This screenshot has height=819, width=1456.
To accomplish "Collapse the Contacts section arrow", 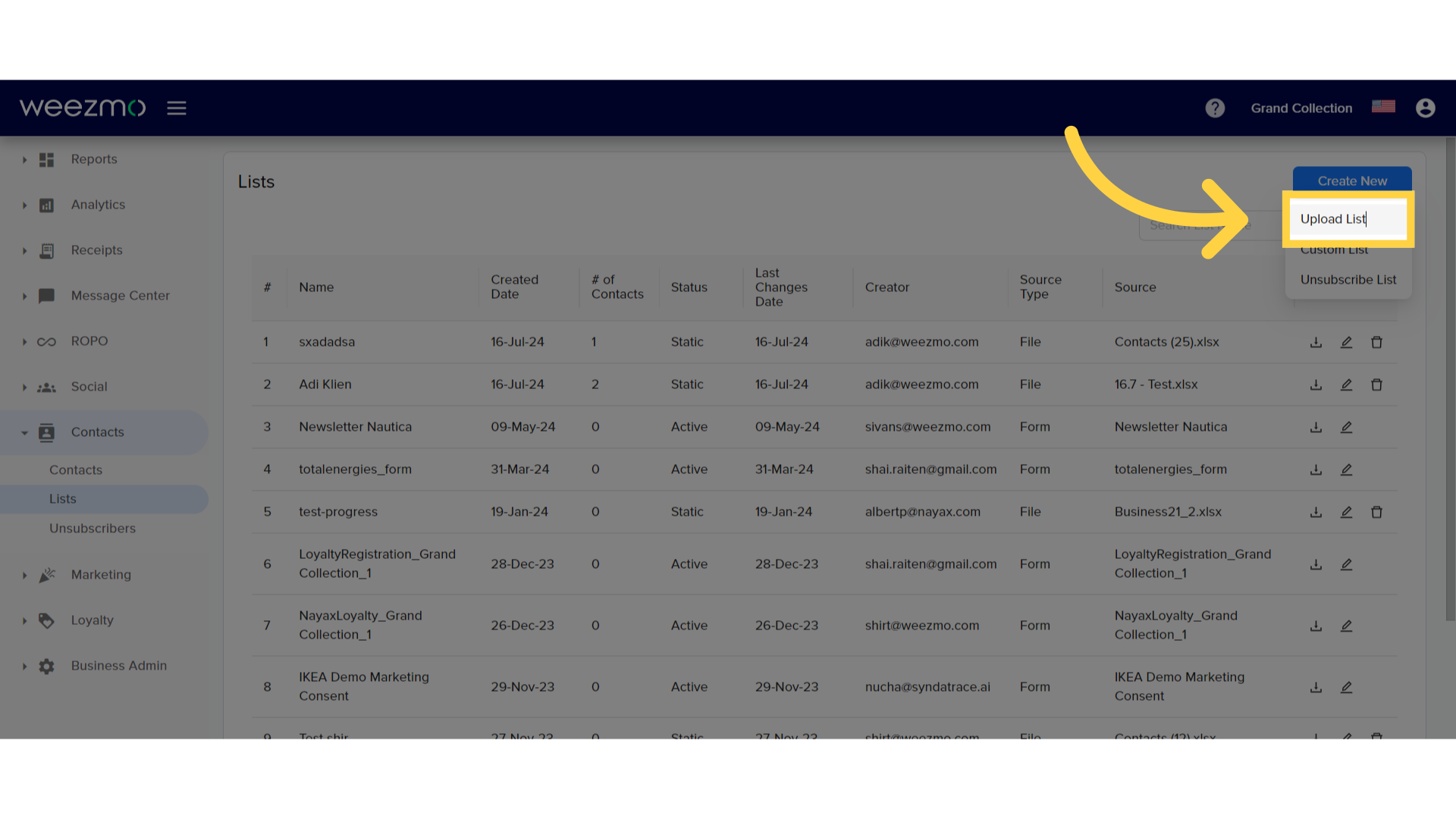I will (24, 433).
